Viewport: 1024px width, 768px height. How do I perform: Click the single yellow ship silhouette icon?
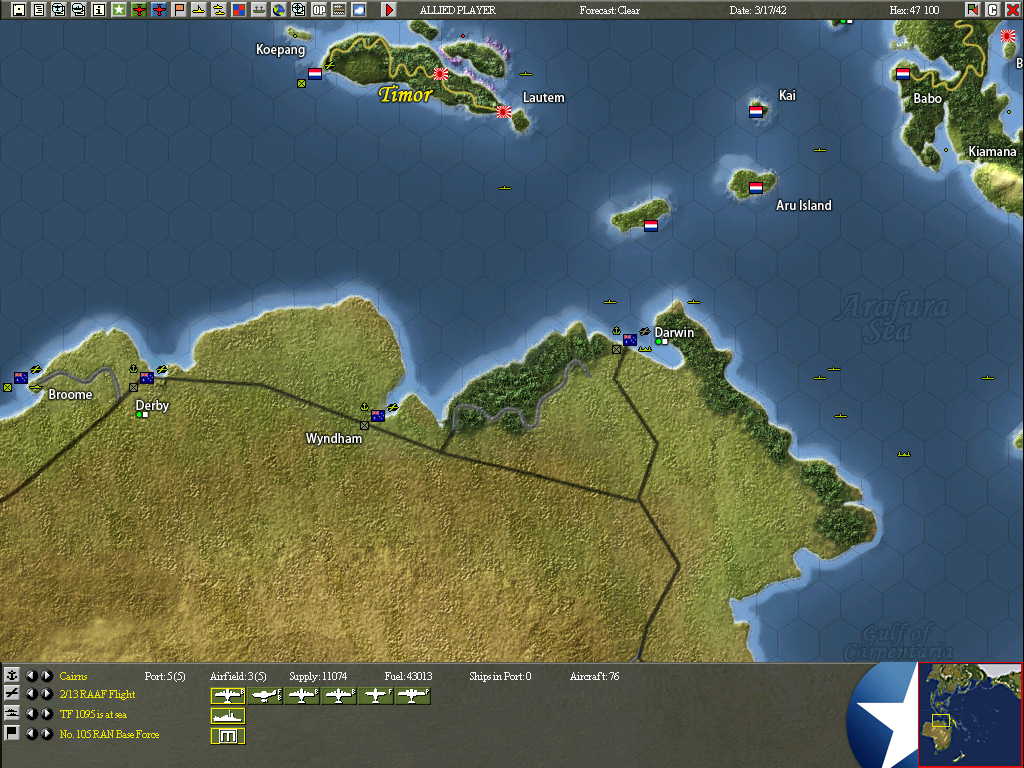pos(199,10)
